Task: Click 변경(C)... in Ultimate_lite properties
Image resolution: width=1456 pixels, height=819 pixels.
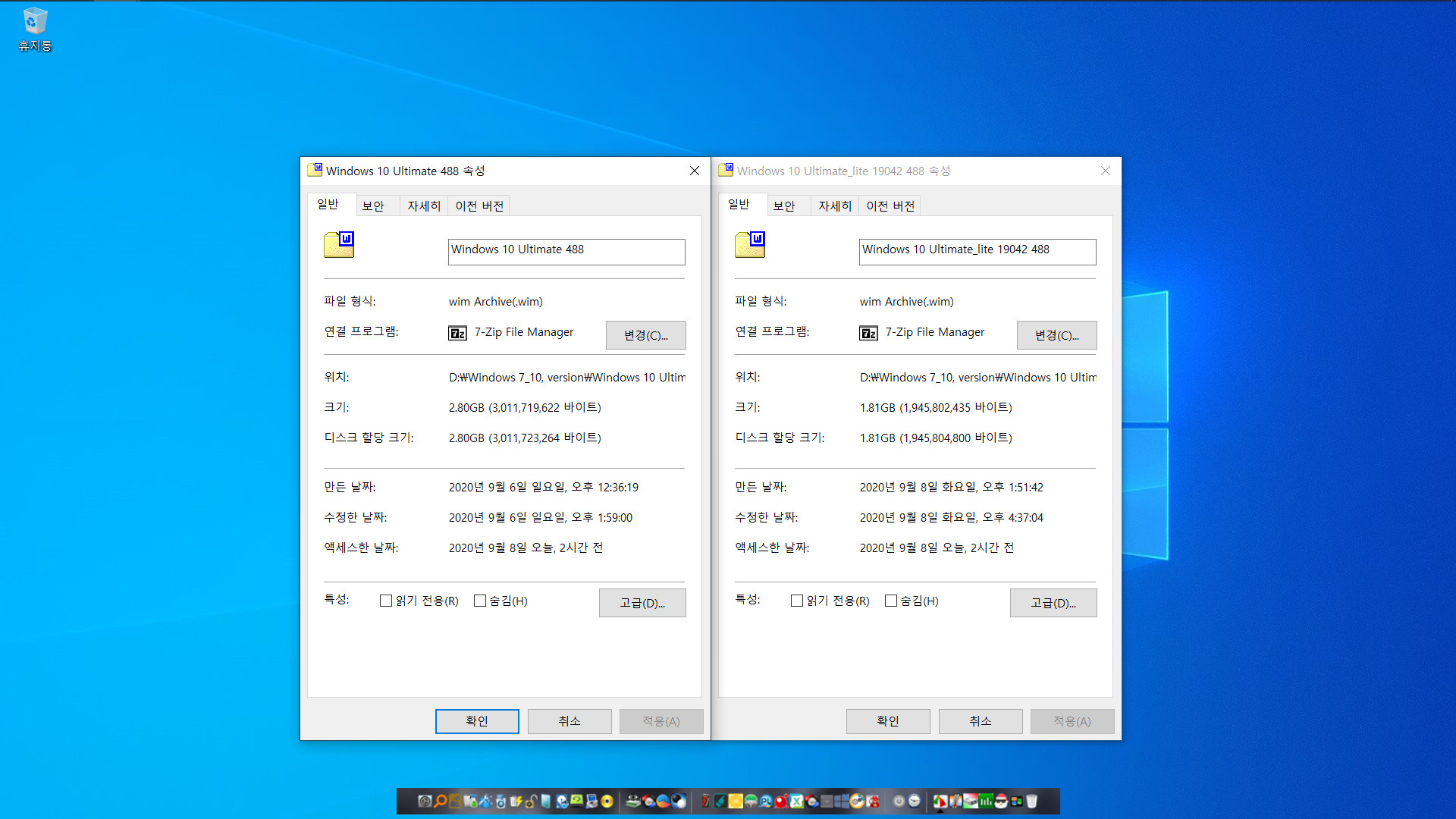Action: (x=1057, y=335)
